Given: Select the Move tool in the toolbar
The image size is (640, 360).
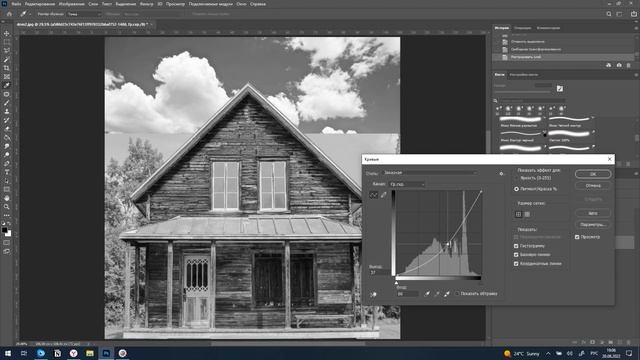Looking at the screenshot, I should (7, 33).
